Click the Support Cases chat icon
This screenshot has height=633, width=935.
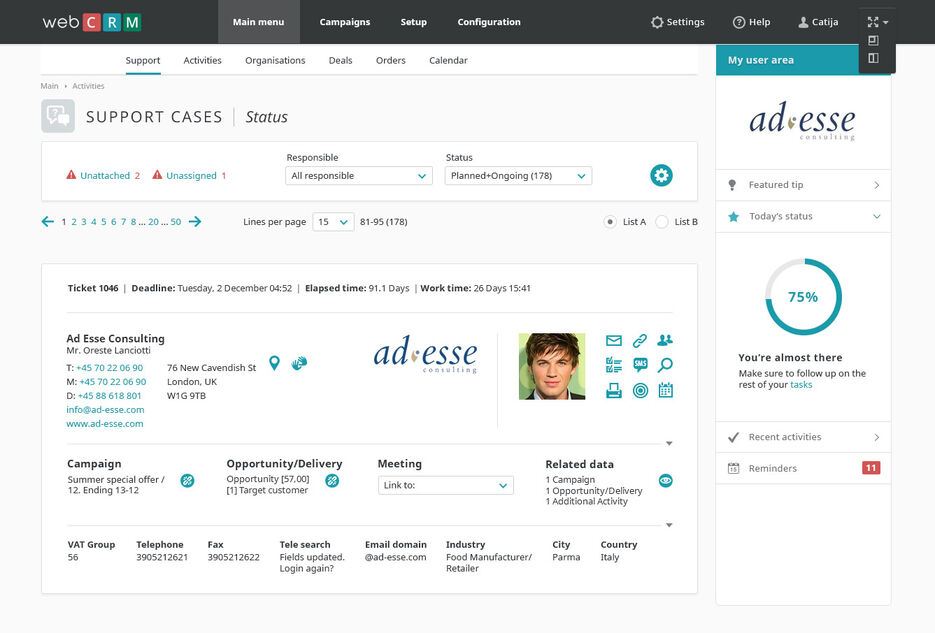58,116
